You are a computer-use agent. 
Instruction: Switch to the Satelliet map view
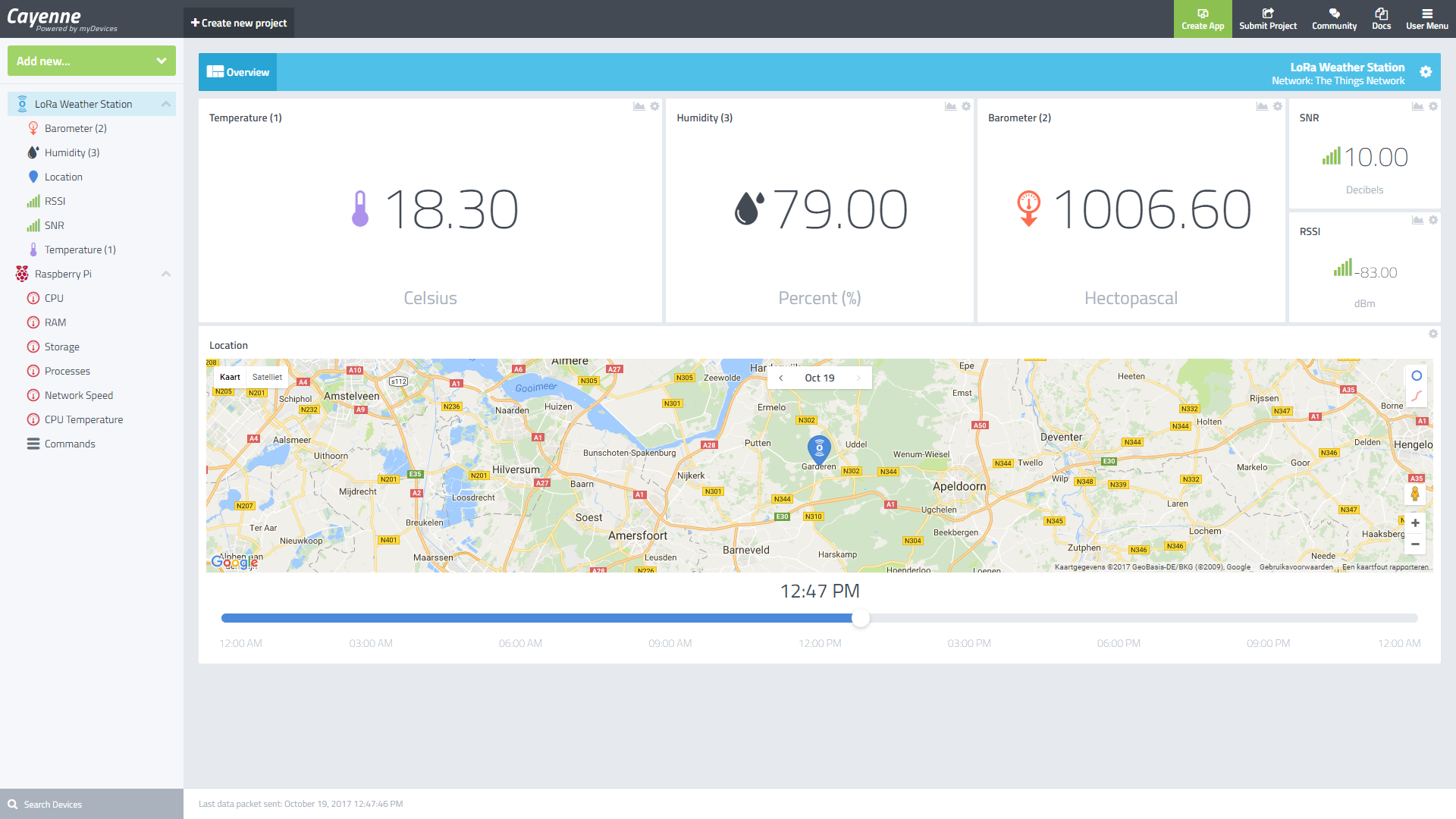pyautogui.click(x=268, y=377)
